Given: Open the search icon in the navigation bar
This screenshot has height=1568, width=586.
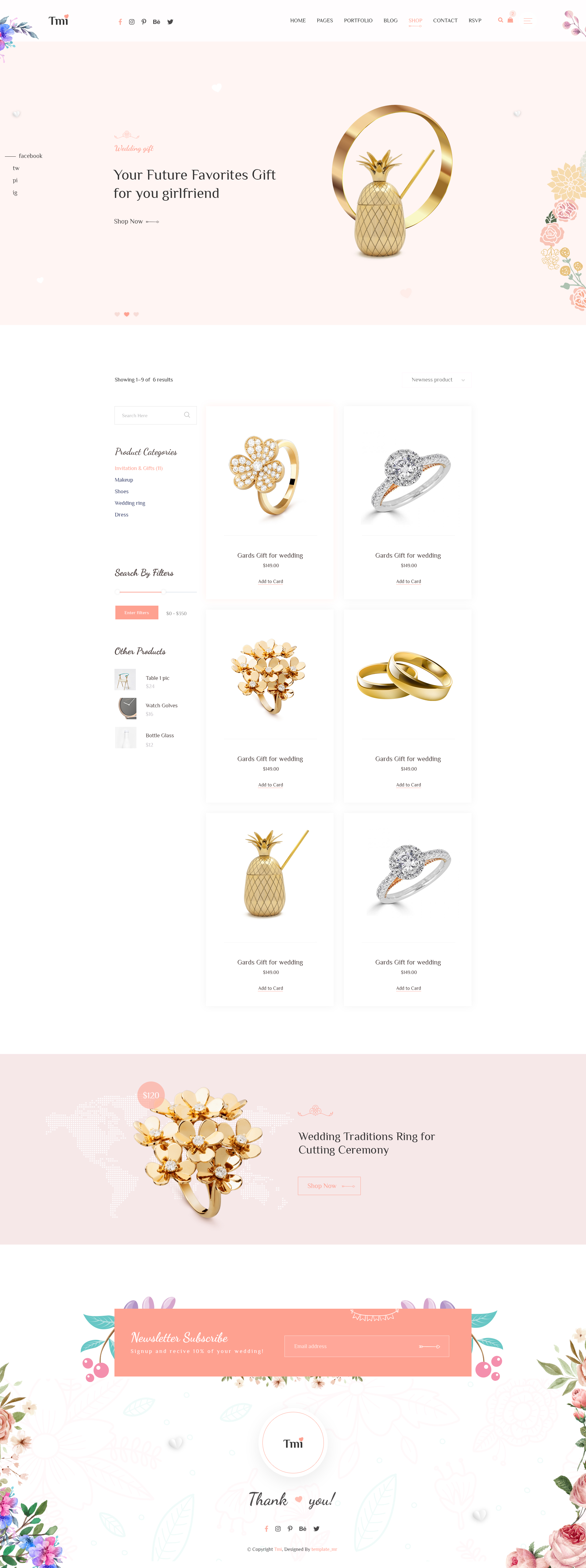Looking at the screenshot, I should [500, 20].
